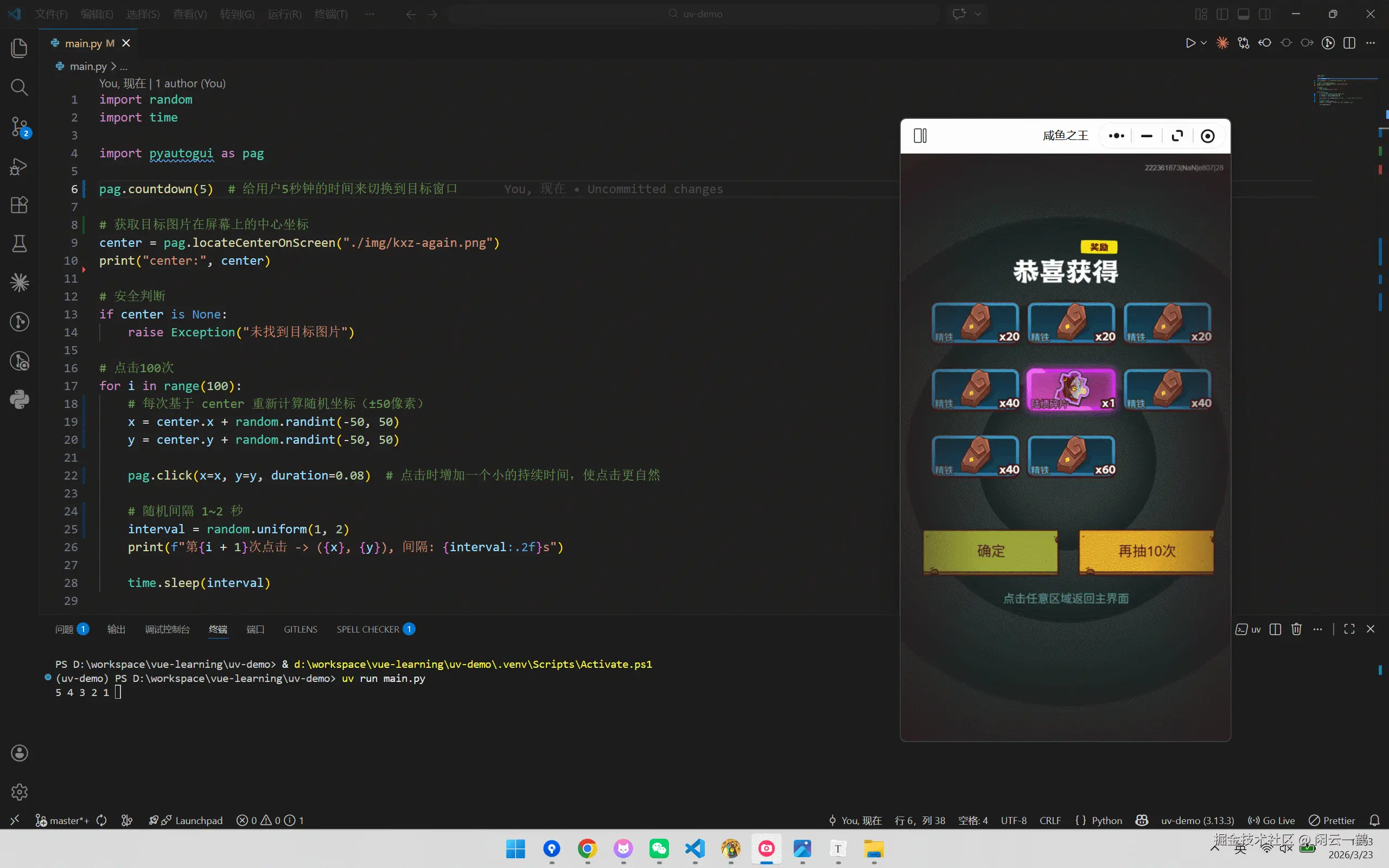
Task: Open Source Control view with badge
Action: pos(20,126)
